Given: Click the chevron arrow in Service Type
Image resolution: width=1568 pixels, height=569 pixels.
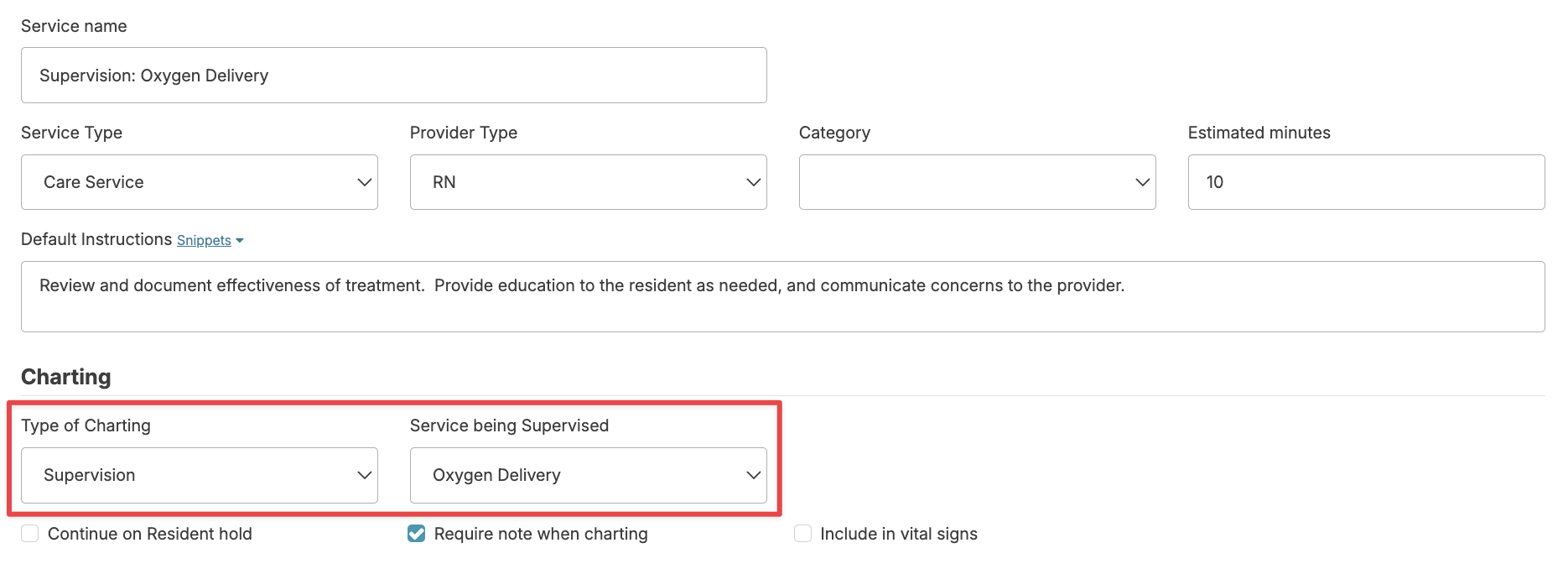Looking at the screenshot, I should coord(364,182).
